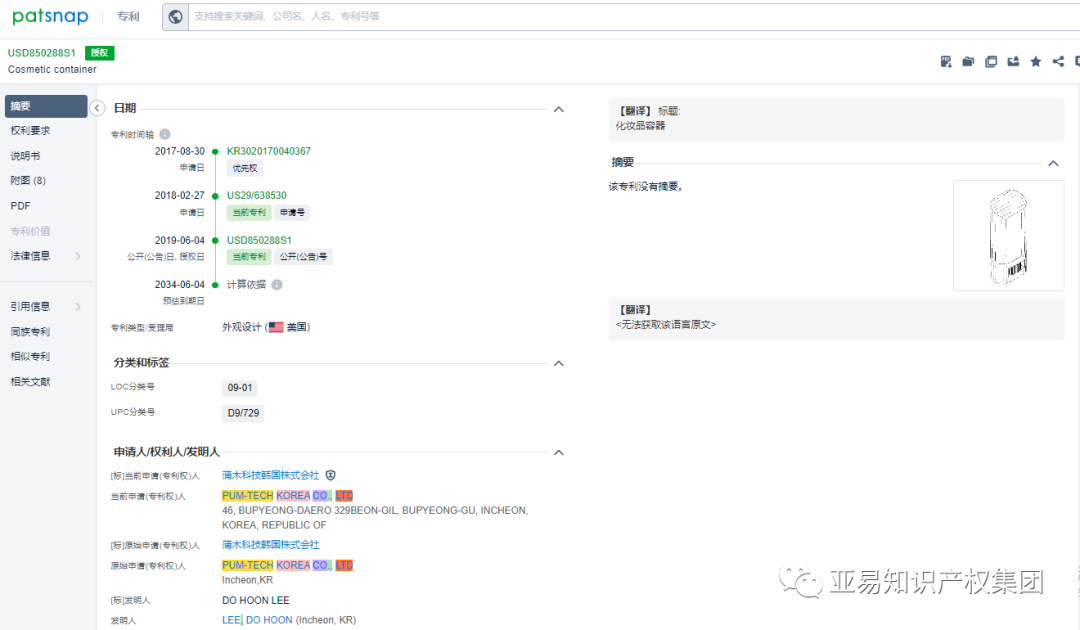Viewport: 1080px width, 630px height.
Task: Collapse the 日期 section
Action: pyautogui.click(x=559, y=109)
